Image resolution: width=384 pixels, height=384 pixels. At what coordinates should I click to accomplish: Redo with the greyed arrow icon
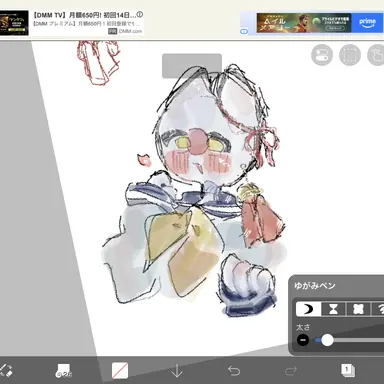coord(291,371)
